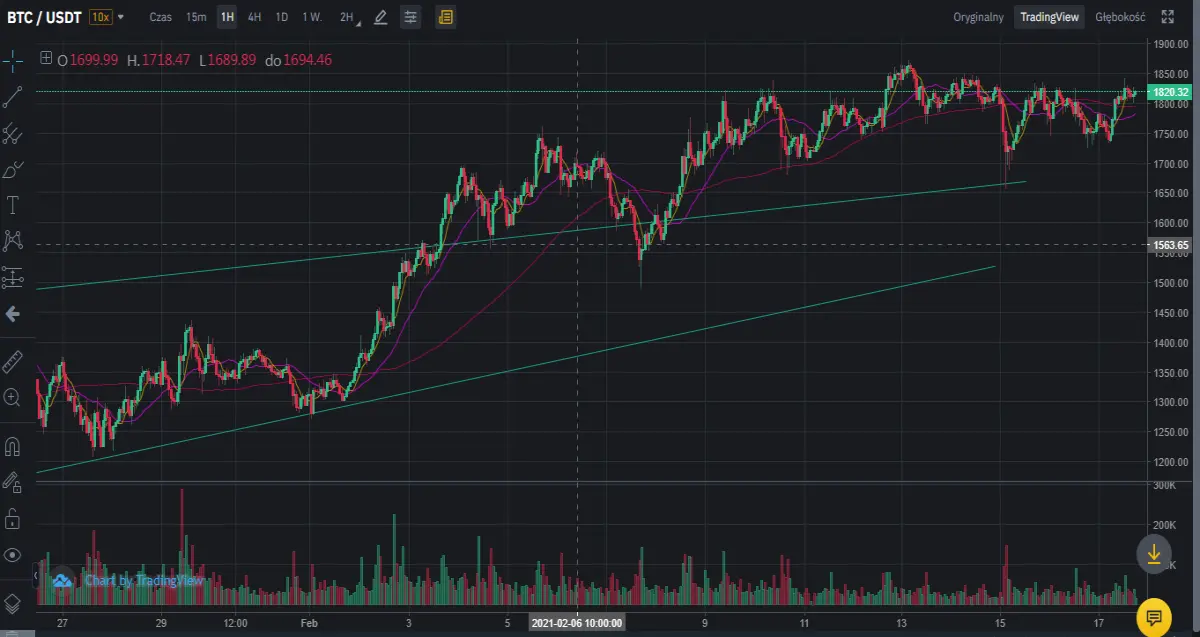
Task: Switch to Głębokość depth view
Action: 1120,17
